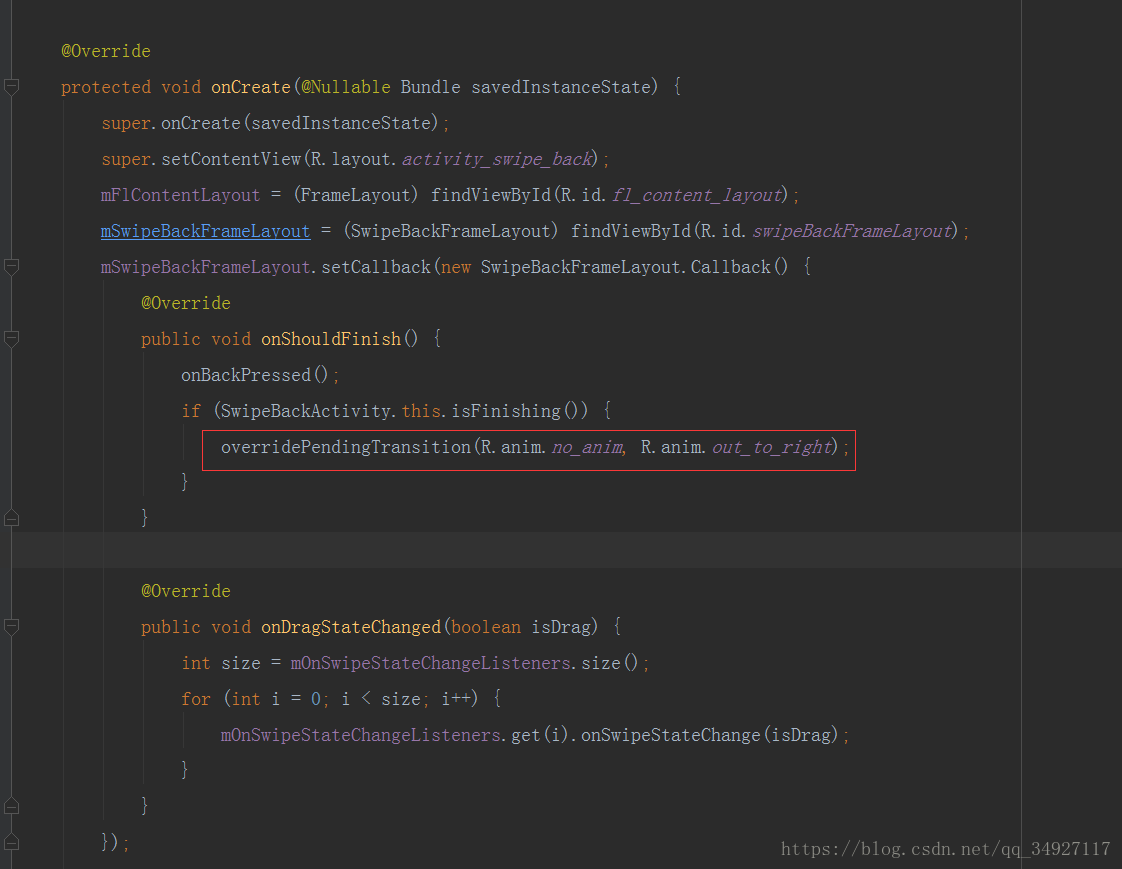1122x869 pixels.
Task: Click the (FrameLayout) cast
Action: tap(356, 195)
